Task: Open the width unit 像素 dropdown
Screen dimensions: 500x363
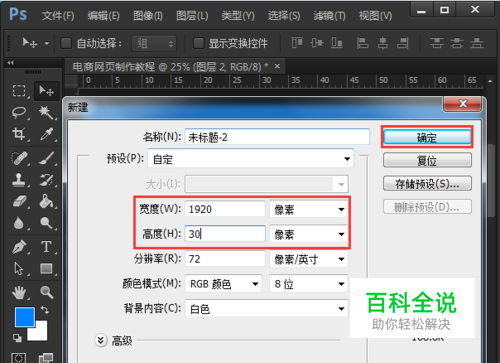Action: 309,209
